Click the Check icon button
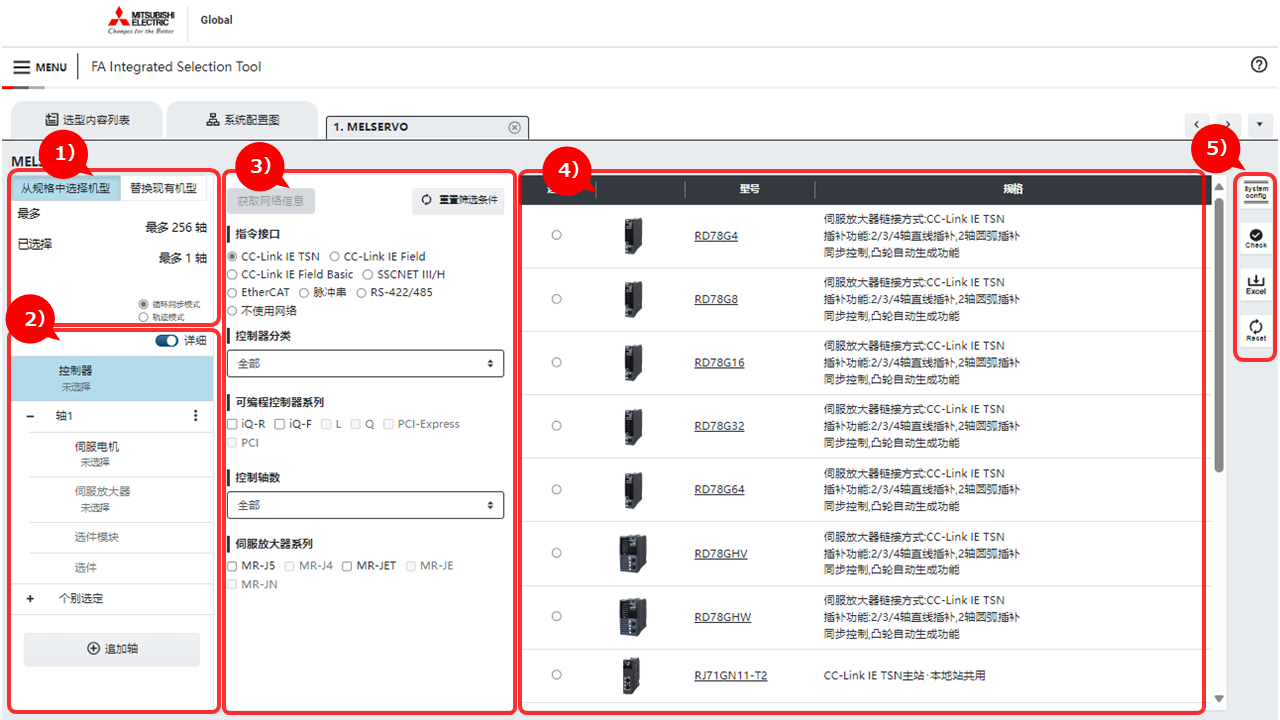1280x720 pixels. [1256, 238]
